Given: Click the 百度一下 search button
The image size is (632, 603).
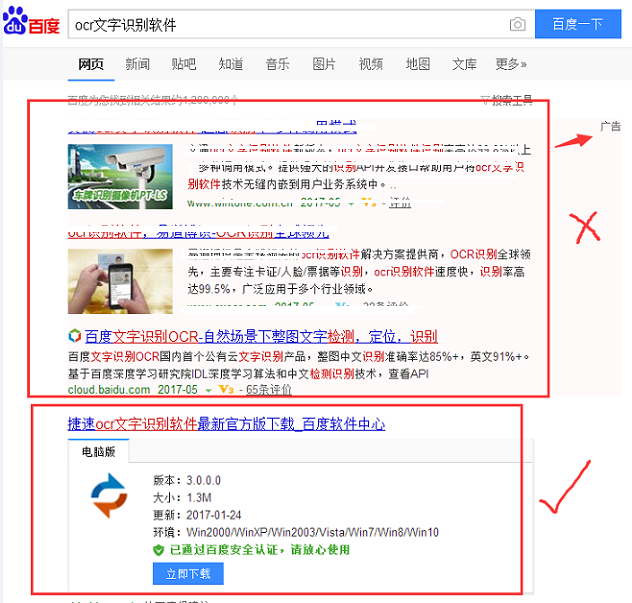Looking at the screenshot, I should pyautogui.click(x=578, y=25).
